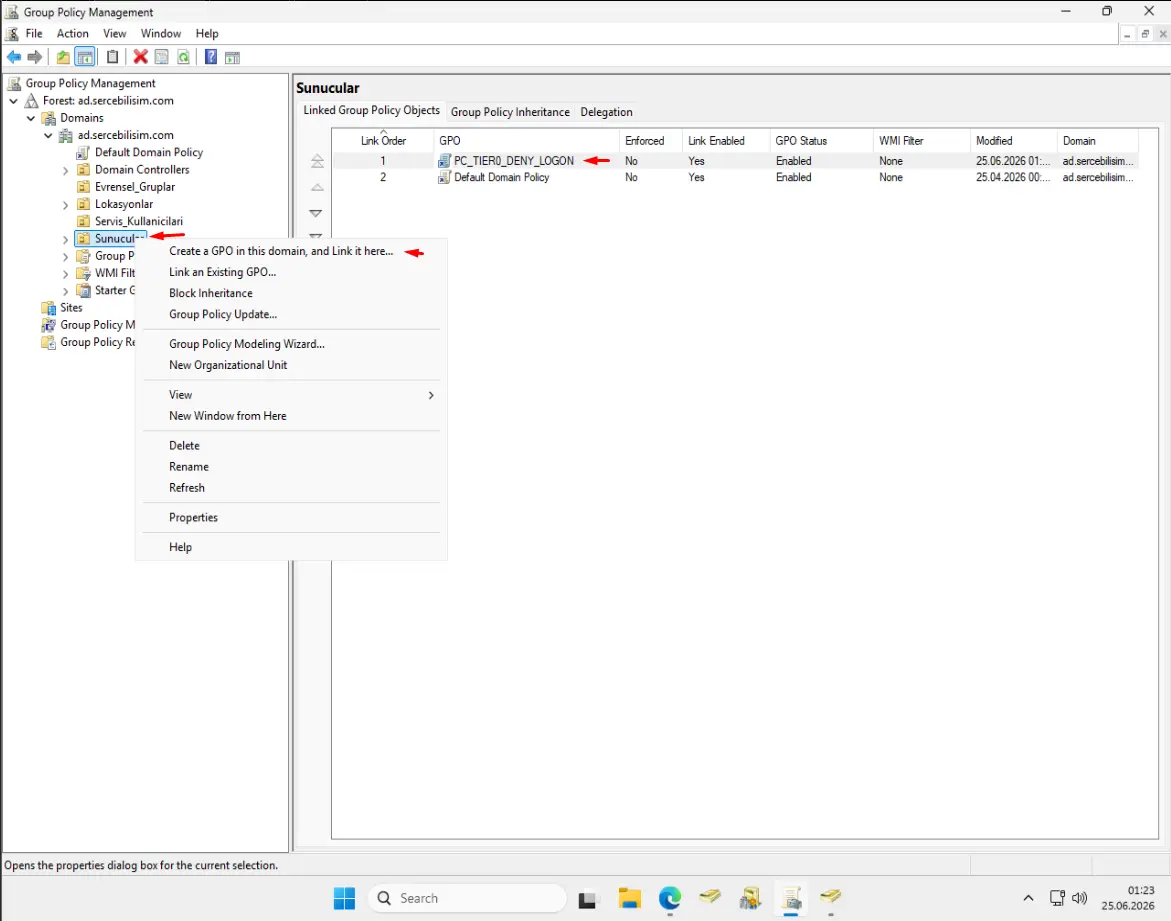Open the View submenu in context menu
Image resolution: width=1171 pixels, height=921 pixels.
click(291, 394)
